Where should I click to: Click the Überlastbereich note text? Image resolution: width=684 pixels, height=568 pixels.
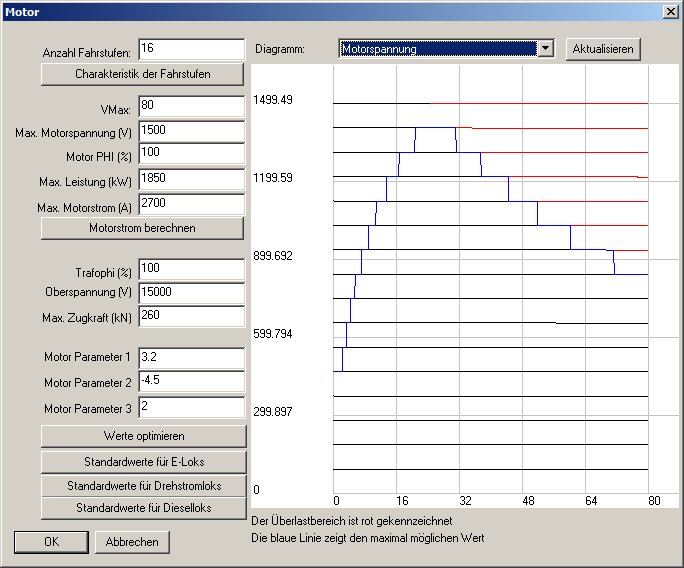352,521
